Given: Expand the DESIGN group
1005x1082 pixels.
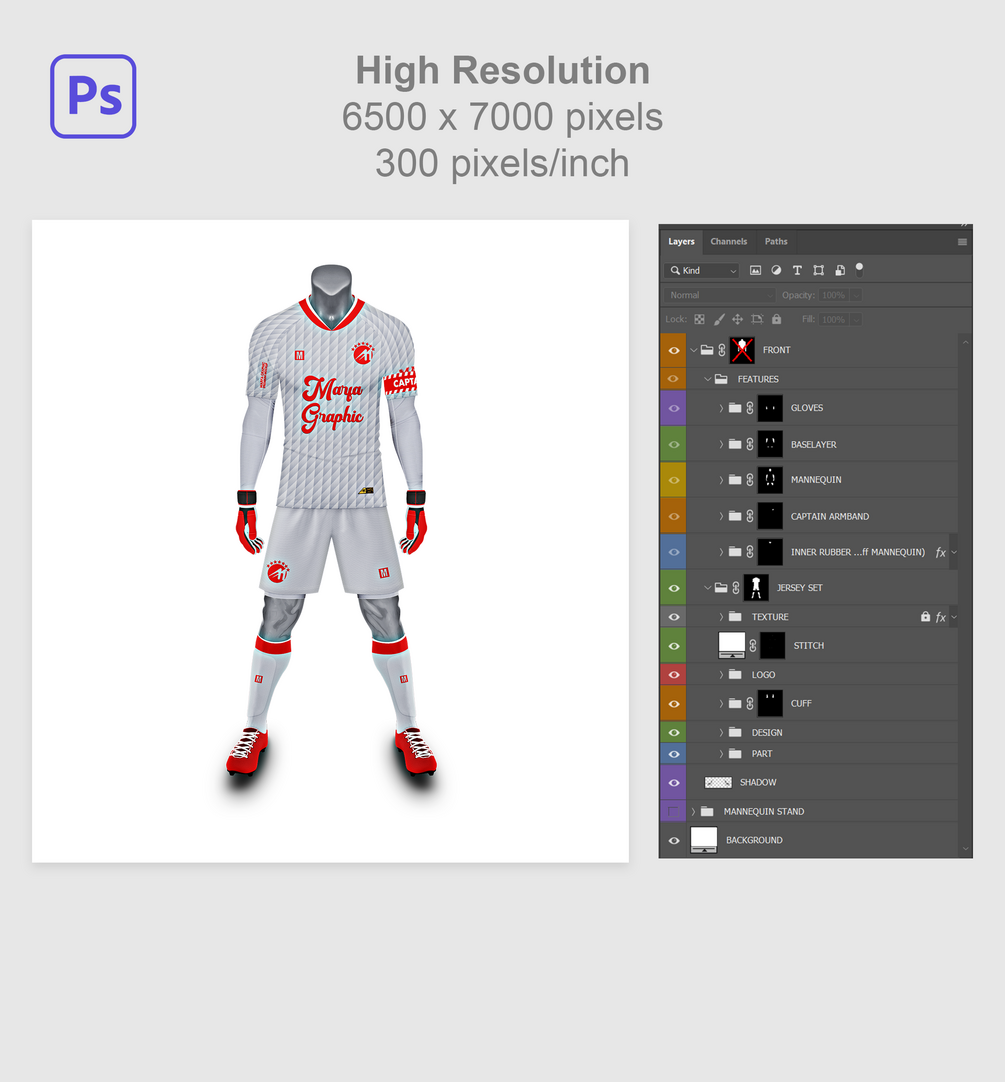Looking at the screenshot, I should tap(721, 733).
